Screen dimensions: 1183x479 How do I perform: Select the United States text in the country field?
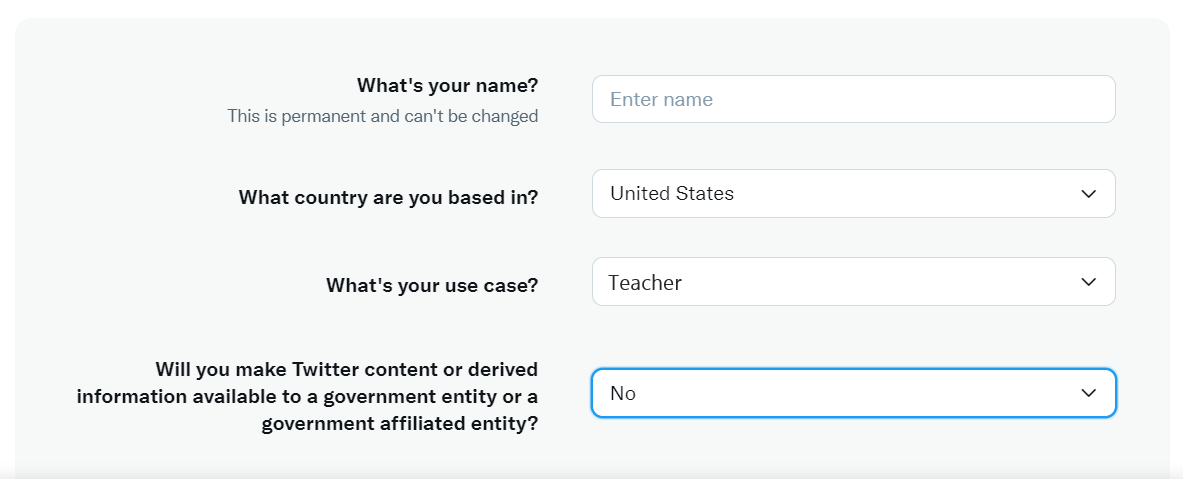pos(671,194)
